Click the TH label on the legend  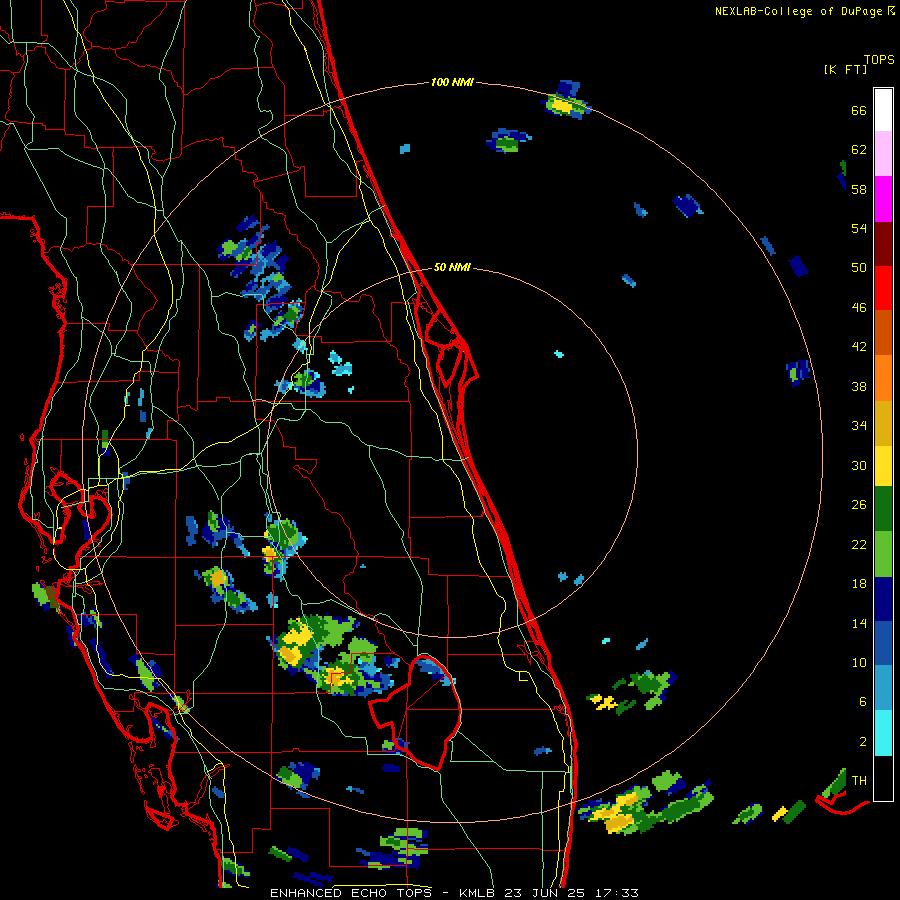pos(859,781)
